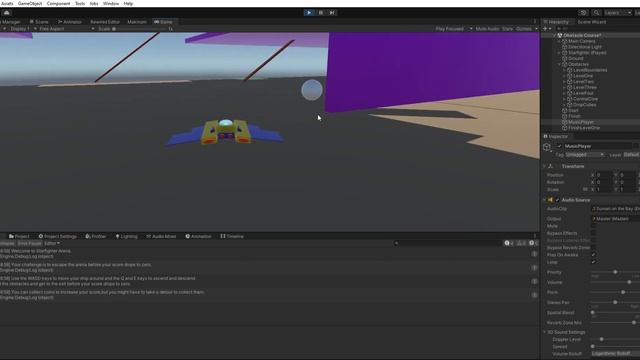Open the Component menu
The width and height of the screenshot is (640, 360).
point(58,3)
